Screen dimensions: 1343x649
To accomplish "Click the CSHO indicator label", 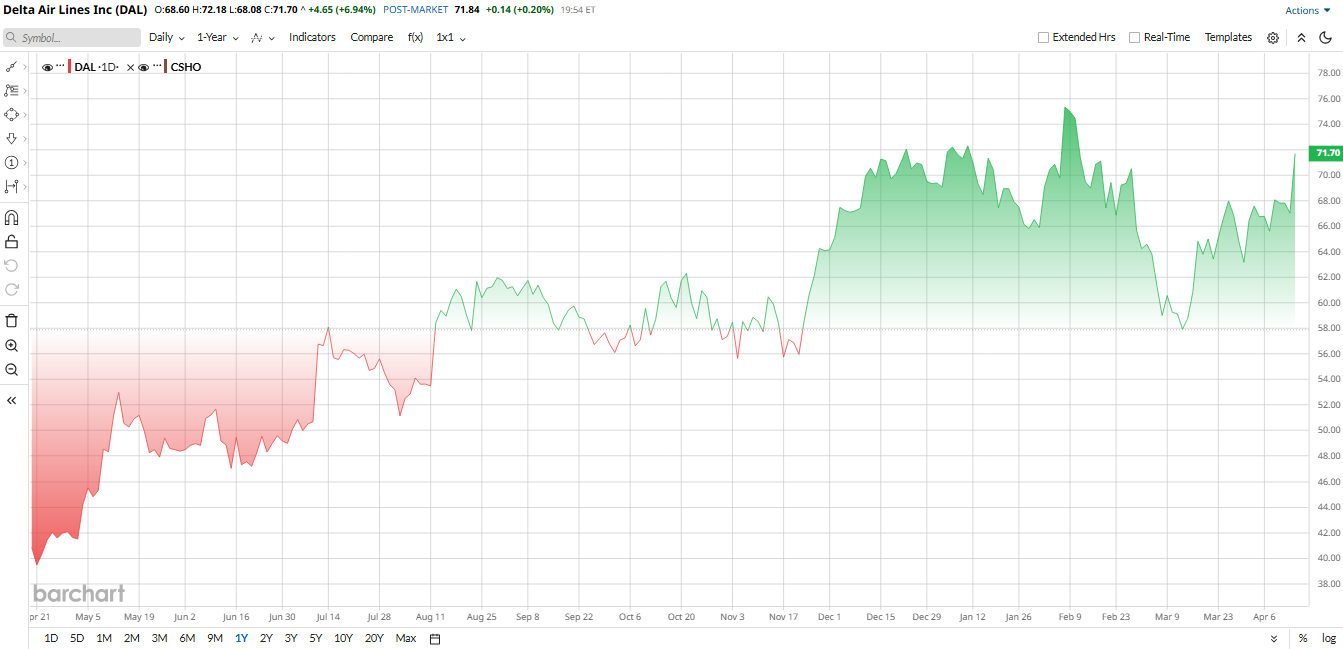I will (185, 67).
